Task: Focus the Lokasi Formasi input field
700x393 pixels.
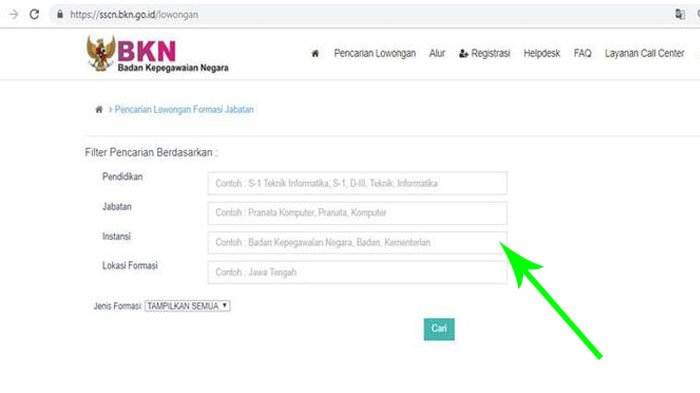Action: coord(357,272)
